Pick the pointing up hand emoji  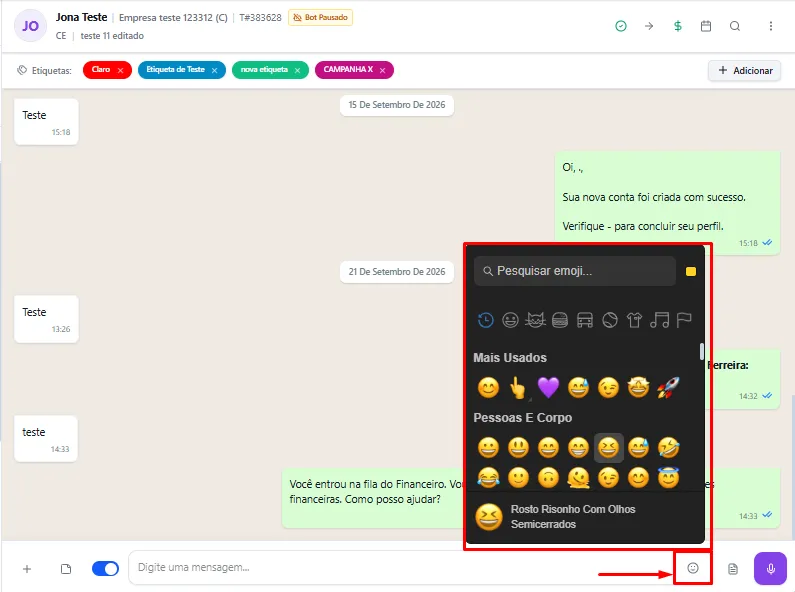pos(518,388)
